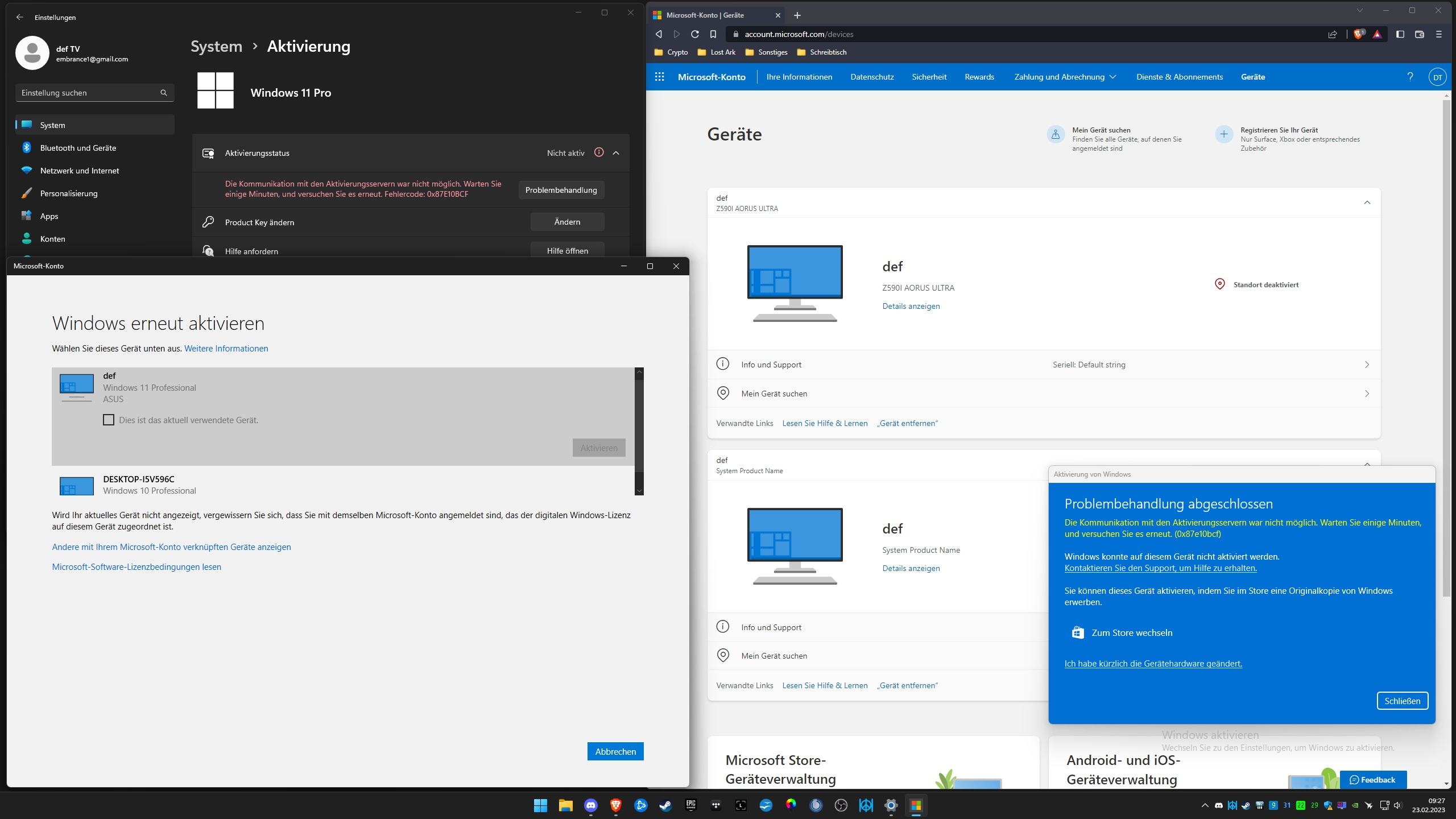Image resolution: width=1456 pixels, height=819 pixels.
Task: Click Details anzeigen for Z590I AORUS ULTRA
Action: pyautogui.click(x=911, y=306)
